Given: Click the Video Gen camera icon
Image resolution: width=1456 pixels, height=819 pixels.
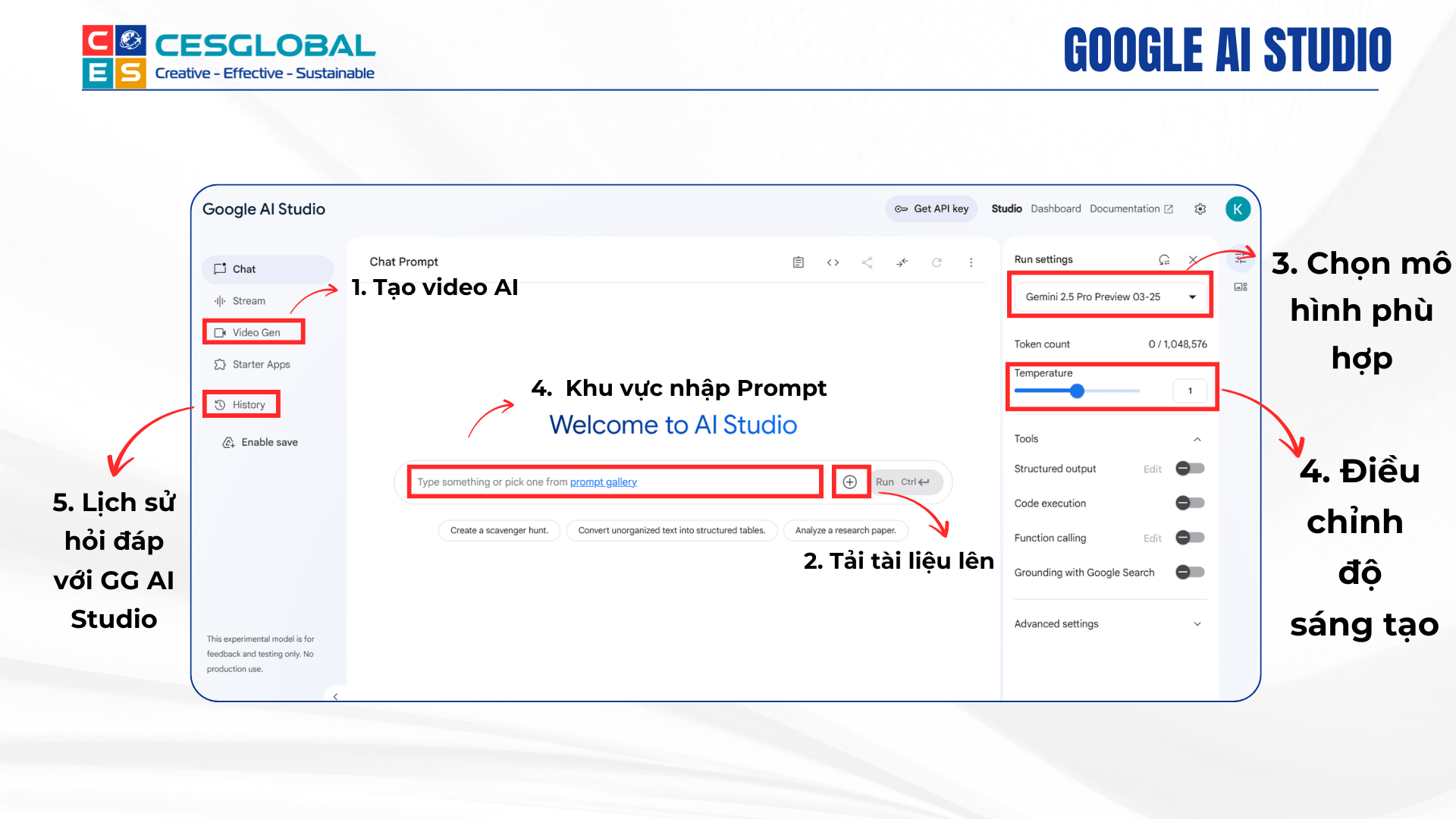Looking at the screenshot, I should pos(220,333).
